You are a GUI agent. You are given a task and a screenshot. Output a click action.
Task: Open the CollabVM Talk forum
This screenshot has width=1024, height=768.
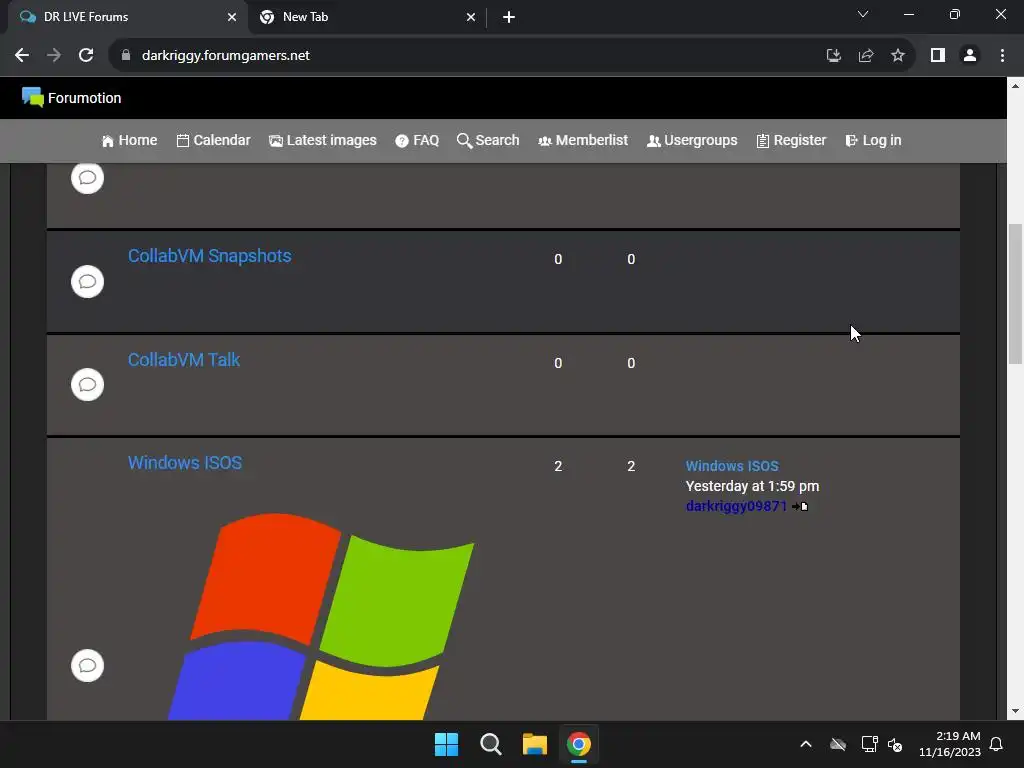(x=184, y=360)
